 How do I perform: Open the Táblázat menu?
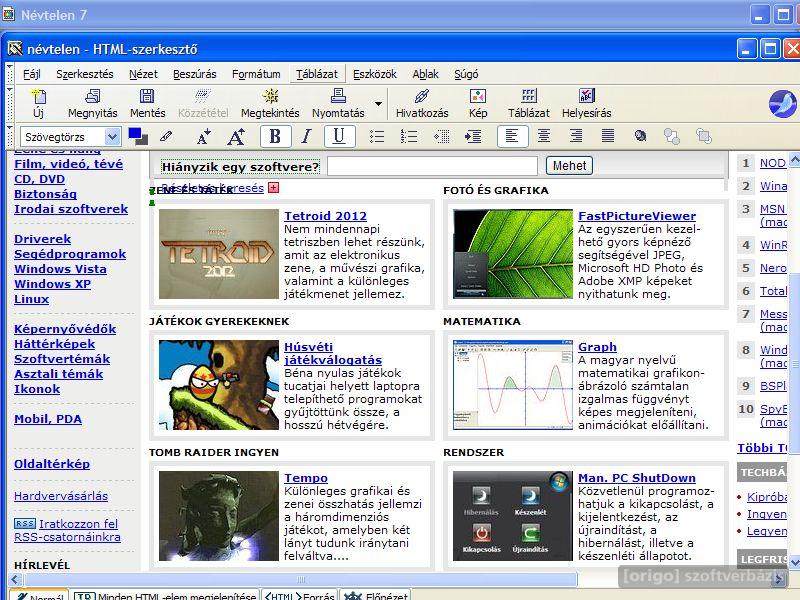click(x=317, y=74)
